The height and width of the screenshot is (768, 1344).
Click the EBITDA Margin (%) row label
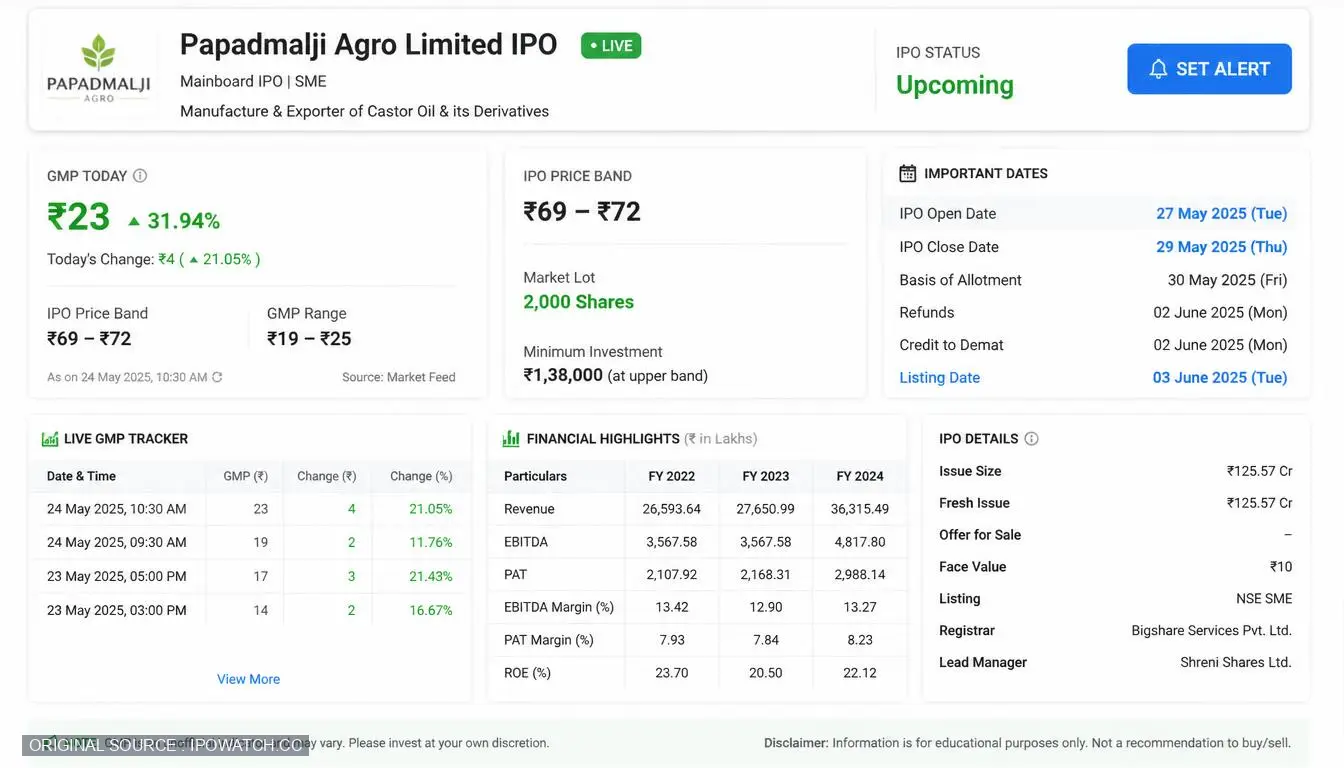point(559,607)
